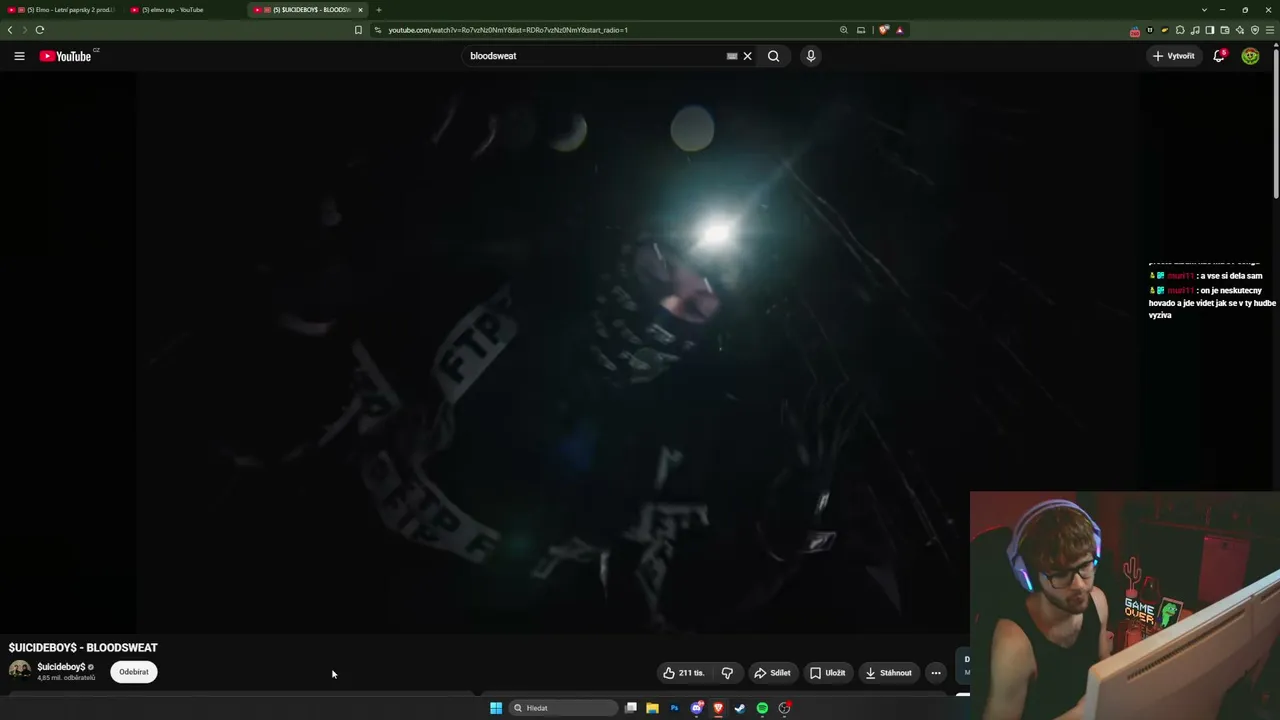Viewport: 1280px width, 720px height.
Task: Open the YouTube account avatar menu
Action: 1250,56
